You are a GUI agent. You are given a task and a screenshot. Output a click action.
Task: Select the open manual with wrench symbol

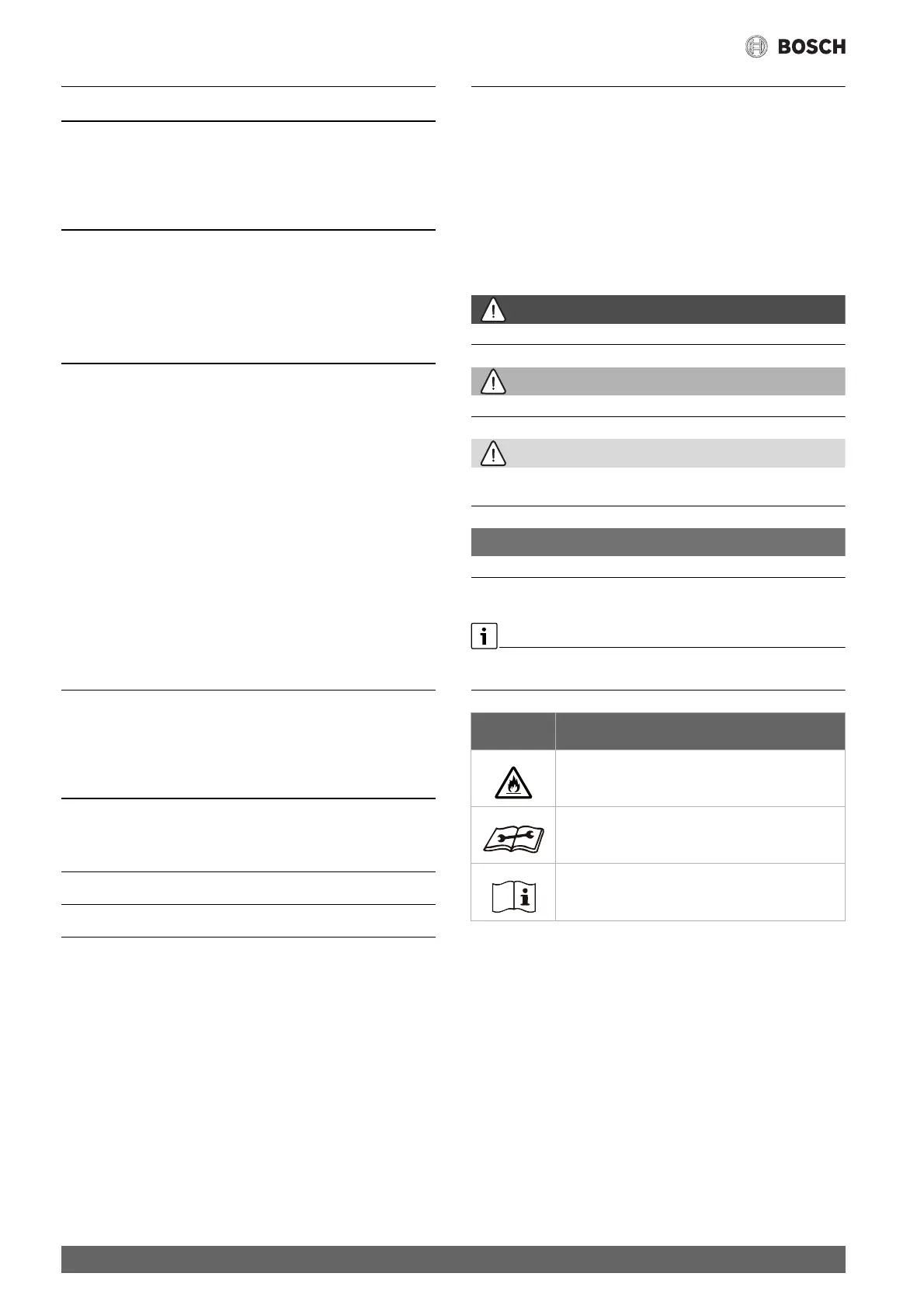[513, 837]
